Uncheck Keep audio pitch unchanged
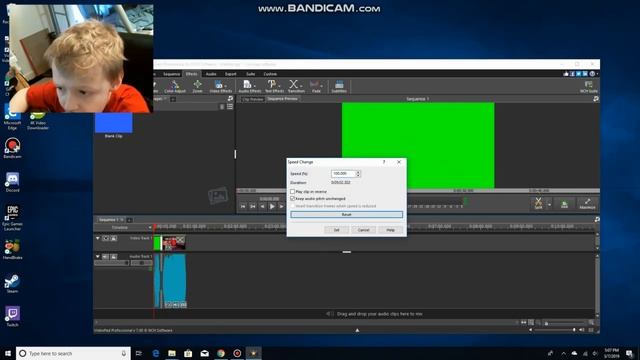Screen dimensions: 640x360 (x=292, y=199)
